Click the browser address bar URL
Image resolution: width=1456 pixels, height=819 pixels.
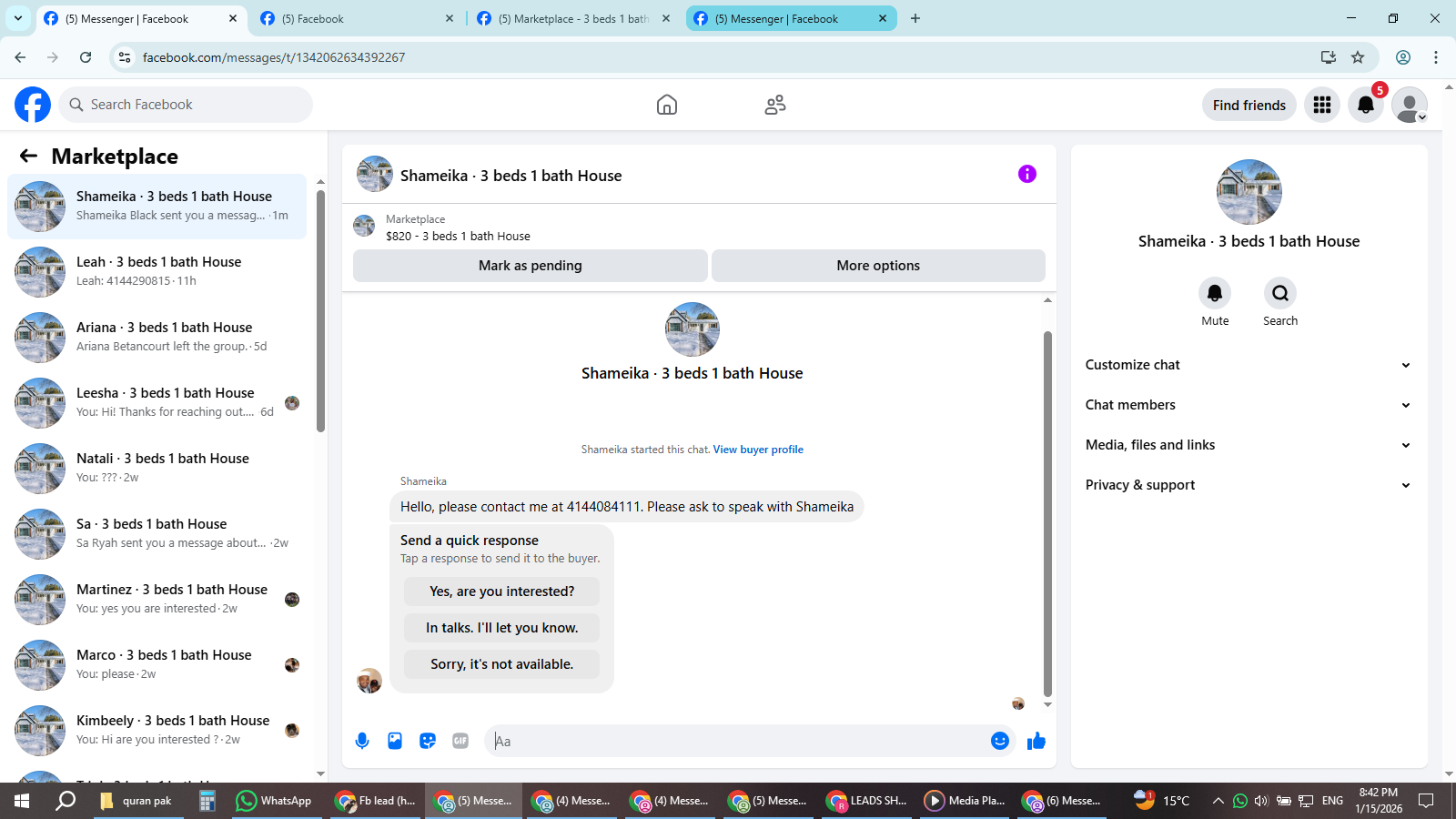tap(274, 57)
